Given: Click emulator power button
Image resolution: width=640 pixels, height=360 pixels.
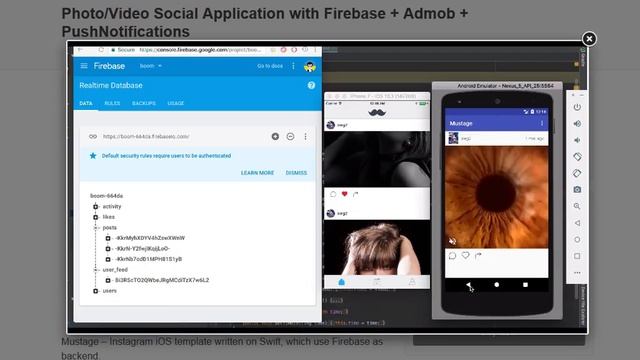Looking at the screenshot, I should tap(577, 107).
